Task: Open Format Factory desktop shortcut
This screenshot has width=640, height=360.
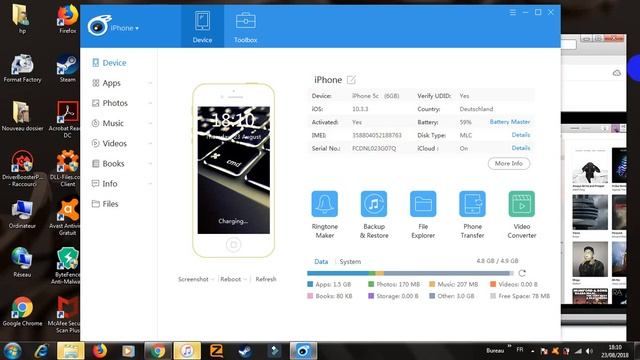Action: coord(22,68)
